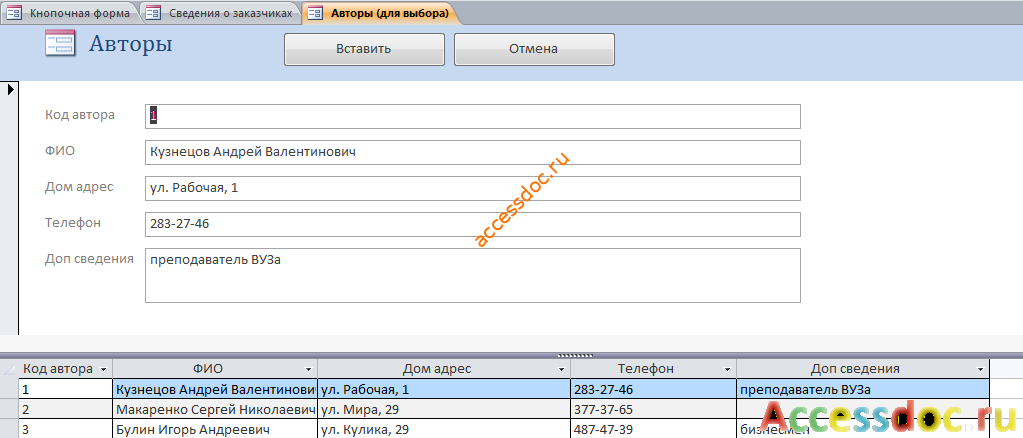Click the Вставить button

(x=364, y=49)
